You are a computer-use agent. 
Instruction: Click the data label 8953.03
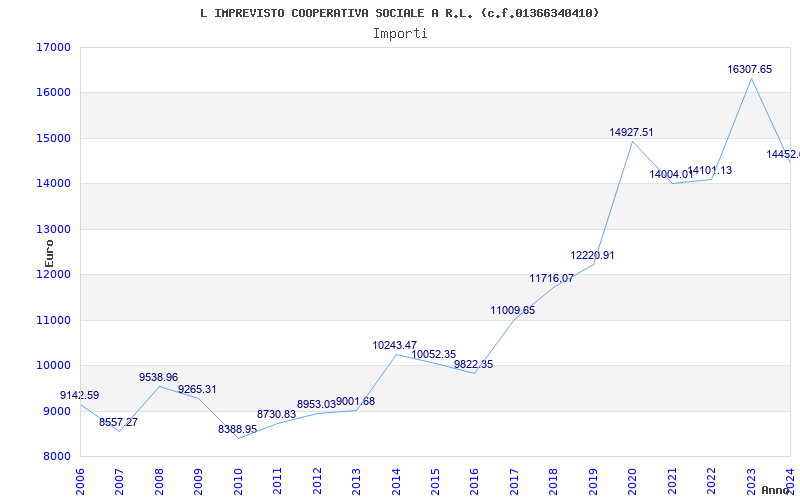tap(316, 405)
